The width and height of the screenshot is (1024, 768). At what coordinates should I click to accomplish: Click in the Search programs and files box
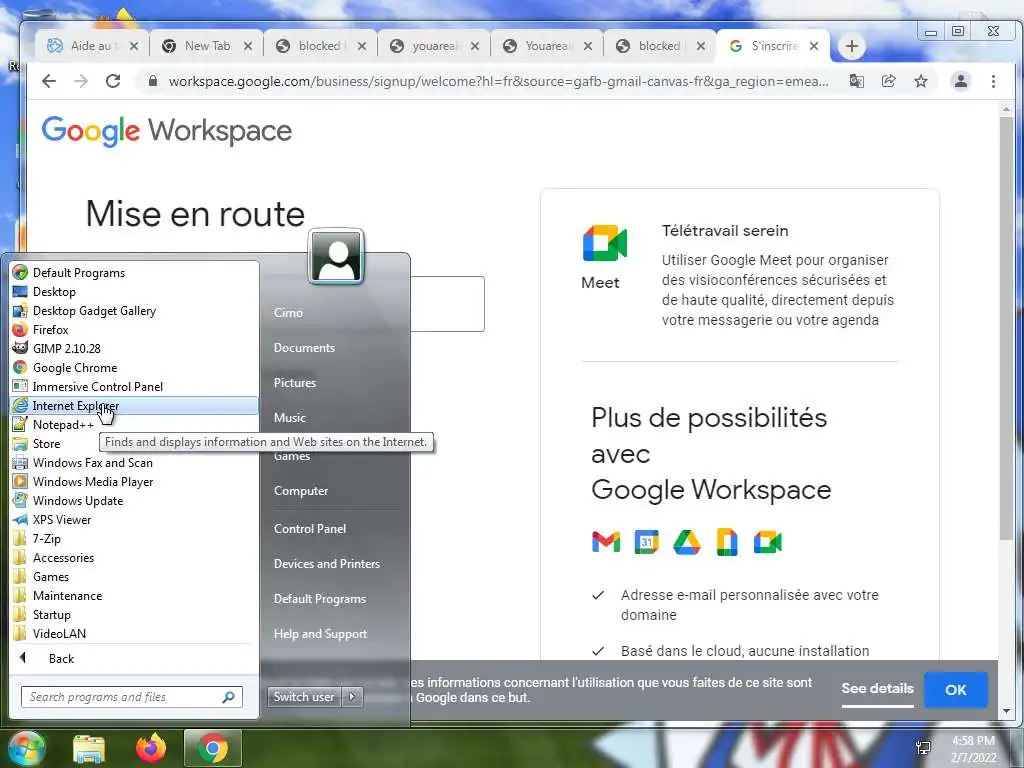(x=132, y=697)
